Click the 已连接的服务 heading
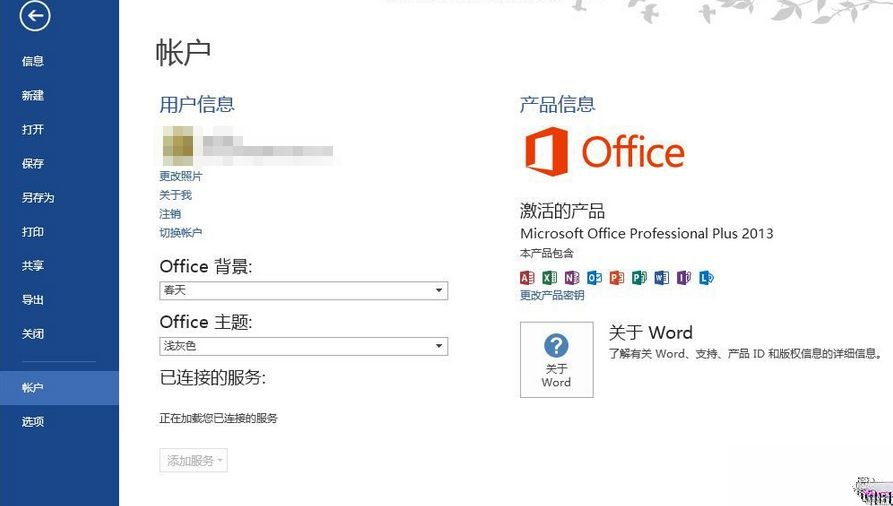The width and height of the screenshot is (893, 506). coord(213,377)
